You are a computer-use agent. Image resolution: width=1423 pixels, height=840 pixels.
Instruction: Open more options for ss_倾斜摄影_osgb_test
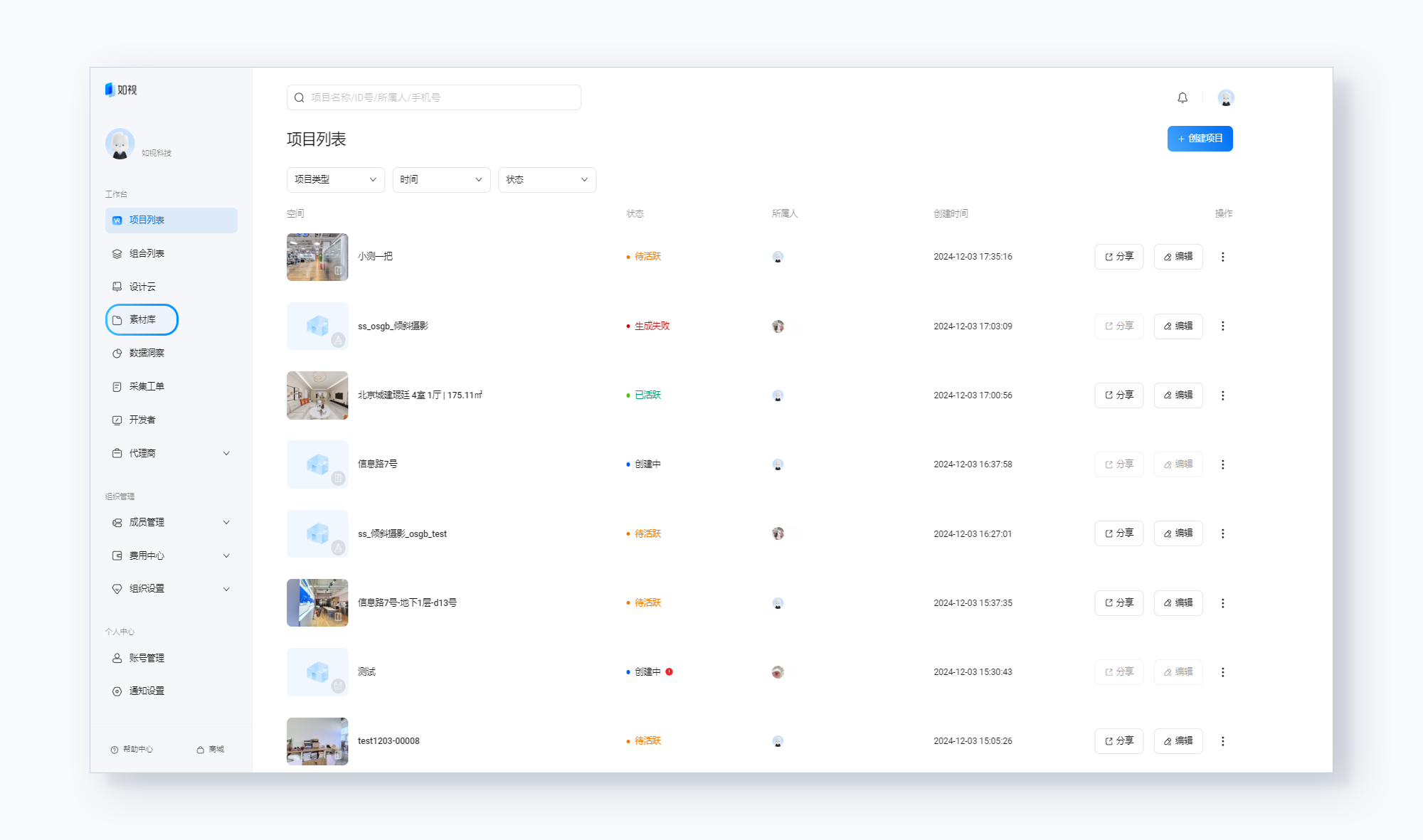pos(1223,533)
